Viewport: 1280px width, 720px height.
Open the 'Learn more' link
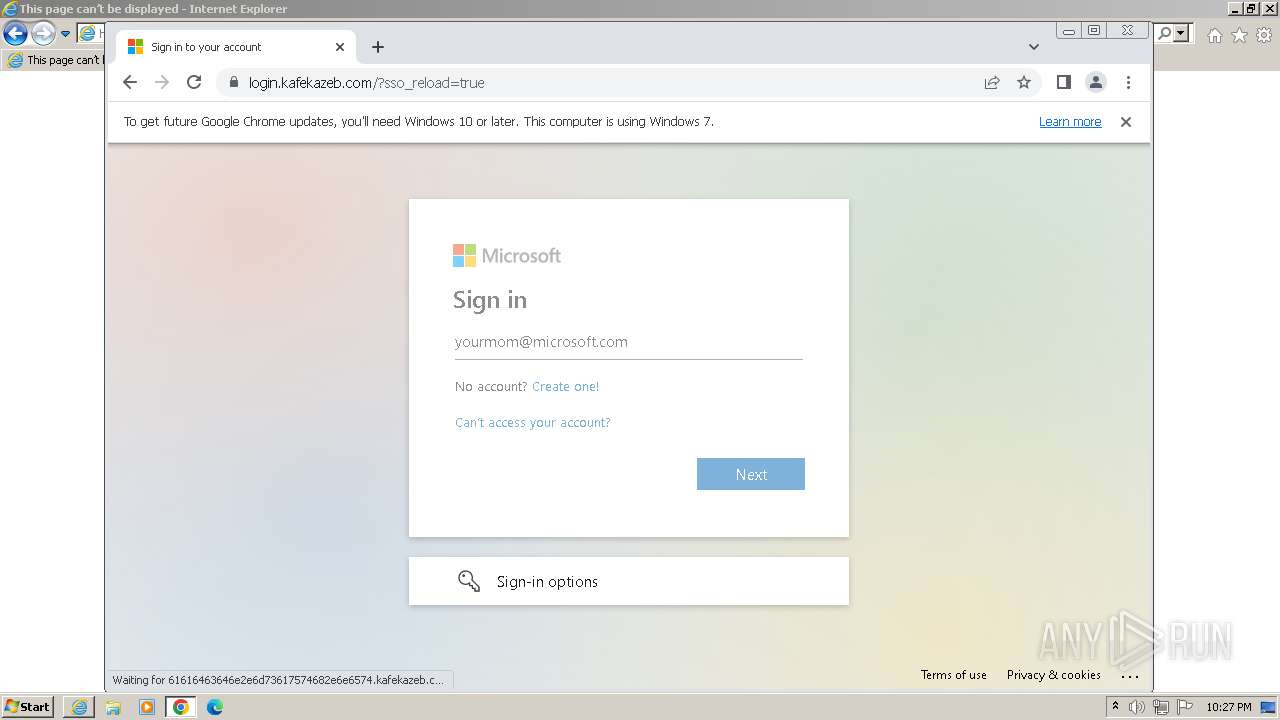click(1070, 122)
